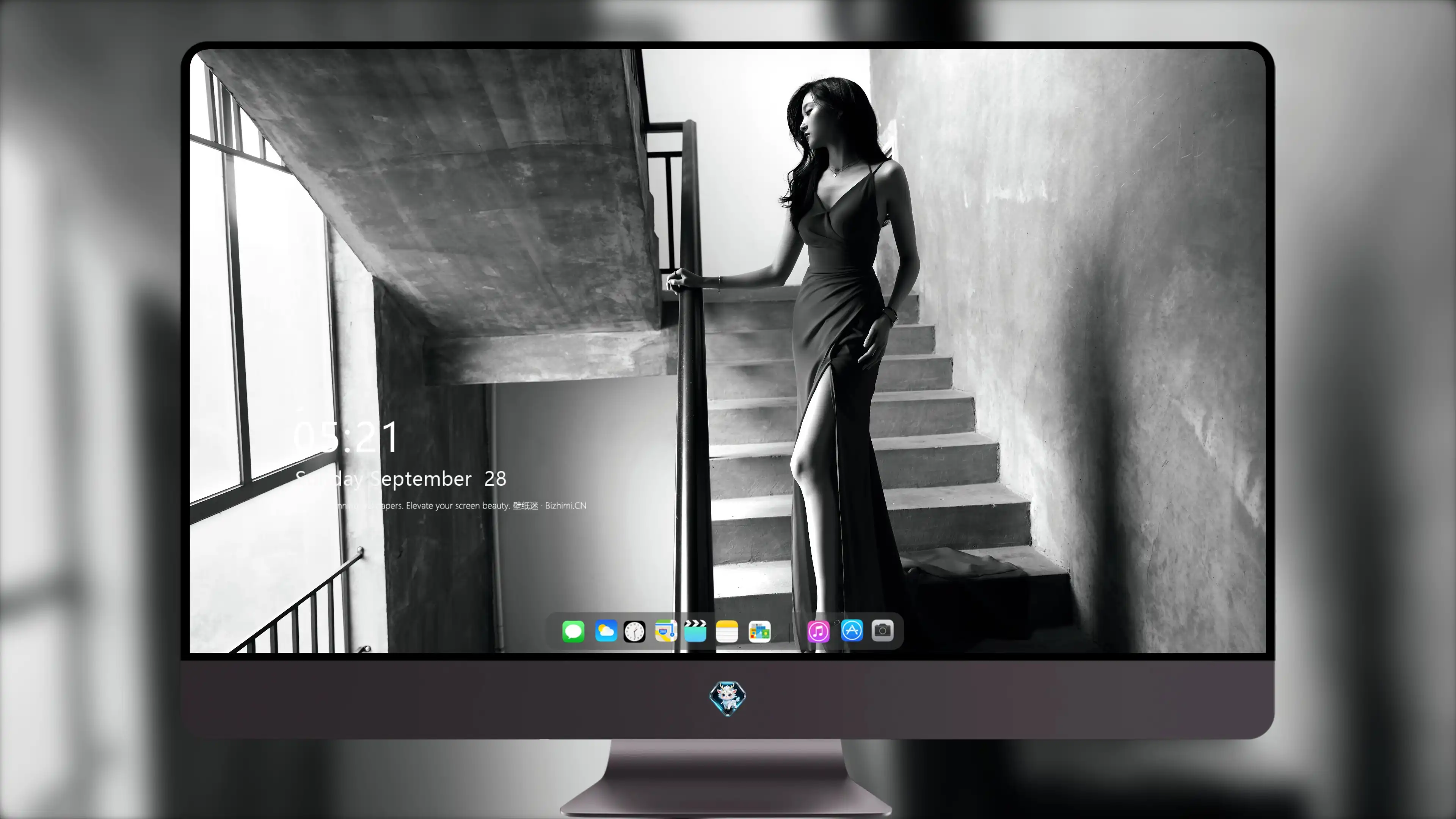Open the colorful Photos collage dock icon

click(759, 632)
